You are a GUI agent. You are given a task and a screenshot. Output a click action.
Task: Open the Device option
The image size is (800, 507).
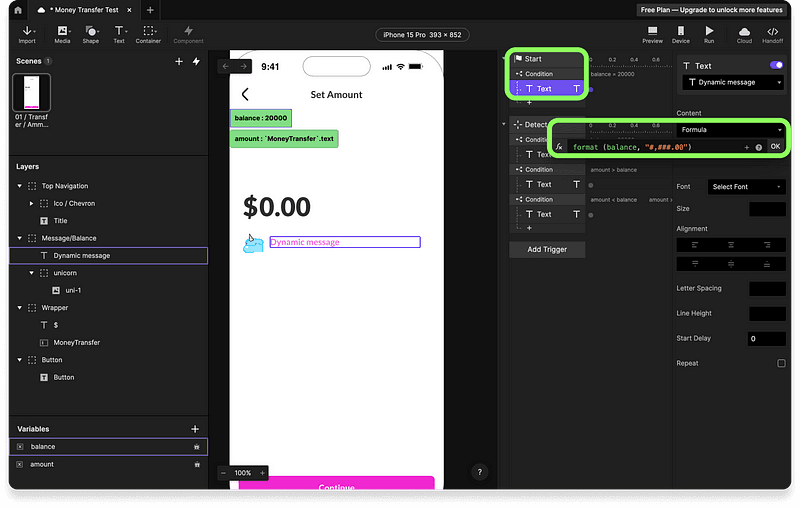(681, 35)
